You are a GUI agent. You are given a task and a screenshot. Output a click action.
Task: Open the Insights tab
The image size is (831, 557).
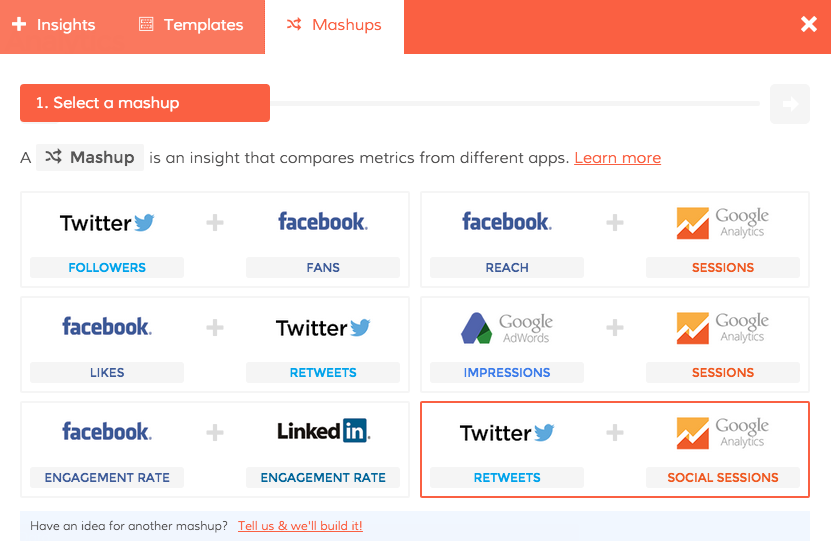pos(54,25)
